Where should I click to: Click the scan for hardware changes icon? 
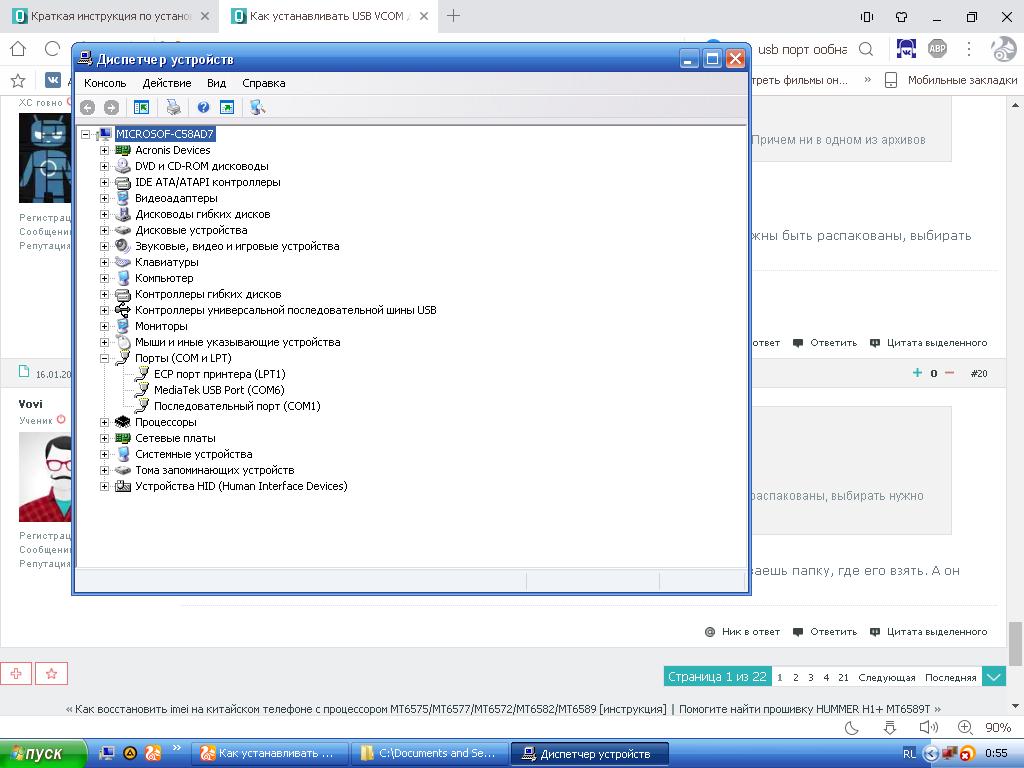pyautogui.click(x=257, y=107)
